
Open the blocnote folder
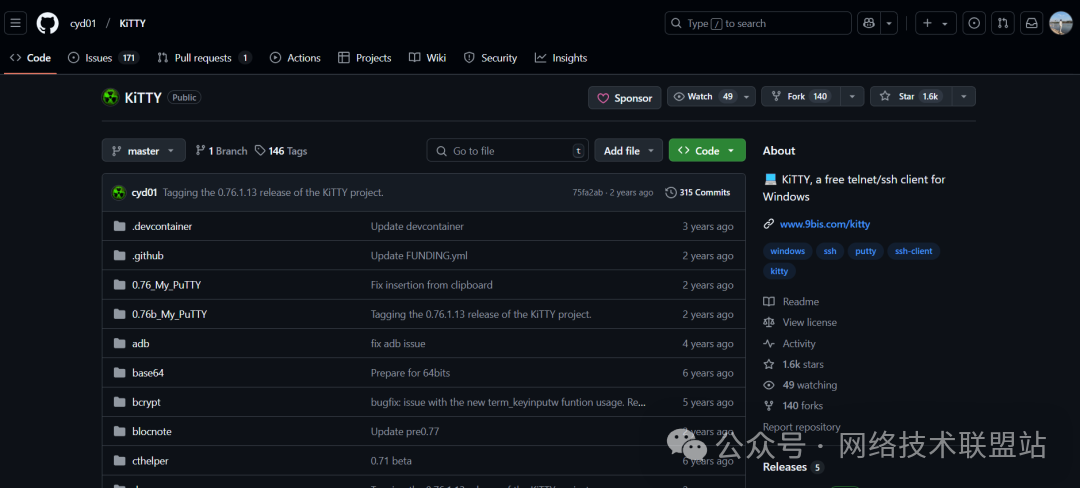point(152,432)
